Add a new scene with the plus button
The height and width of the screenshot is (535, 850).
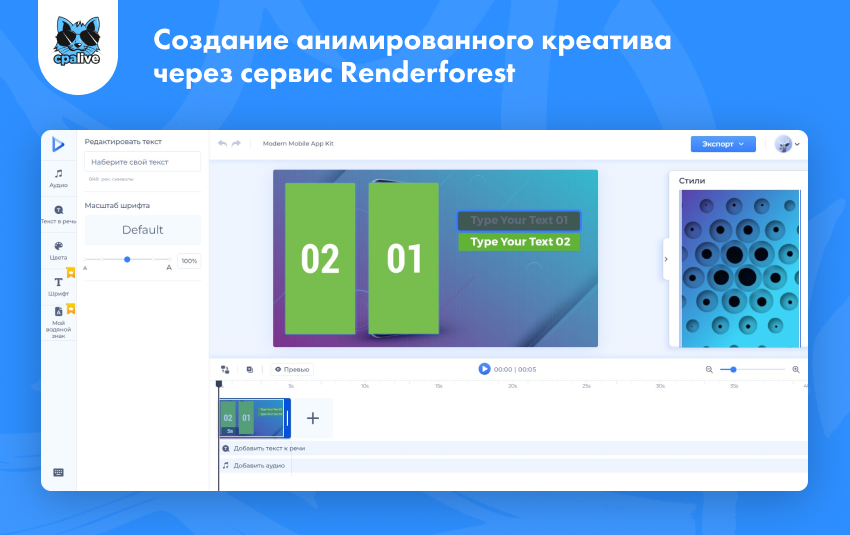point(313,418)
